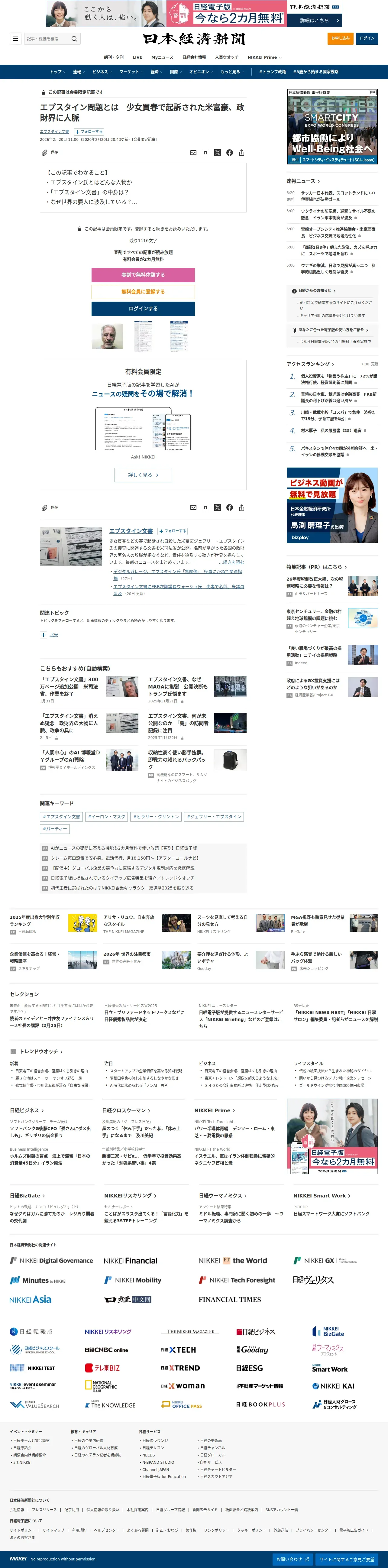The width and height of the screenshot is (388, 1568).
Task: Share to note using top icon
Action: [x=205, y=153]
